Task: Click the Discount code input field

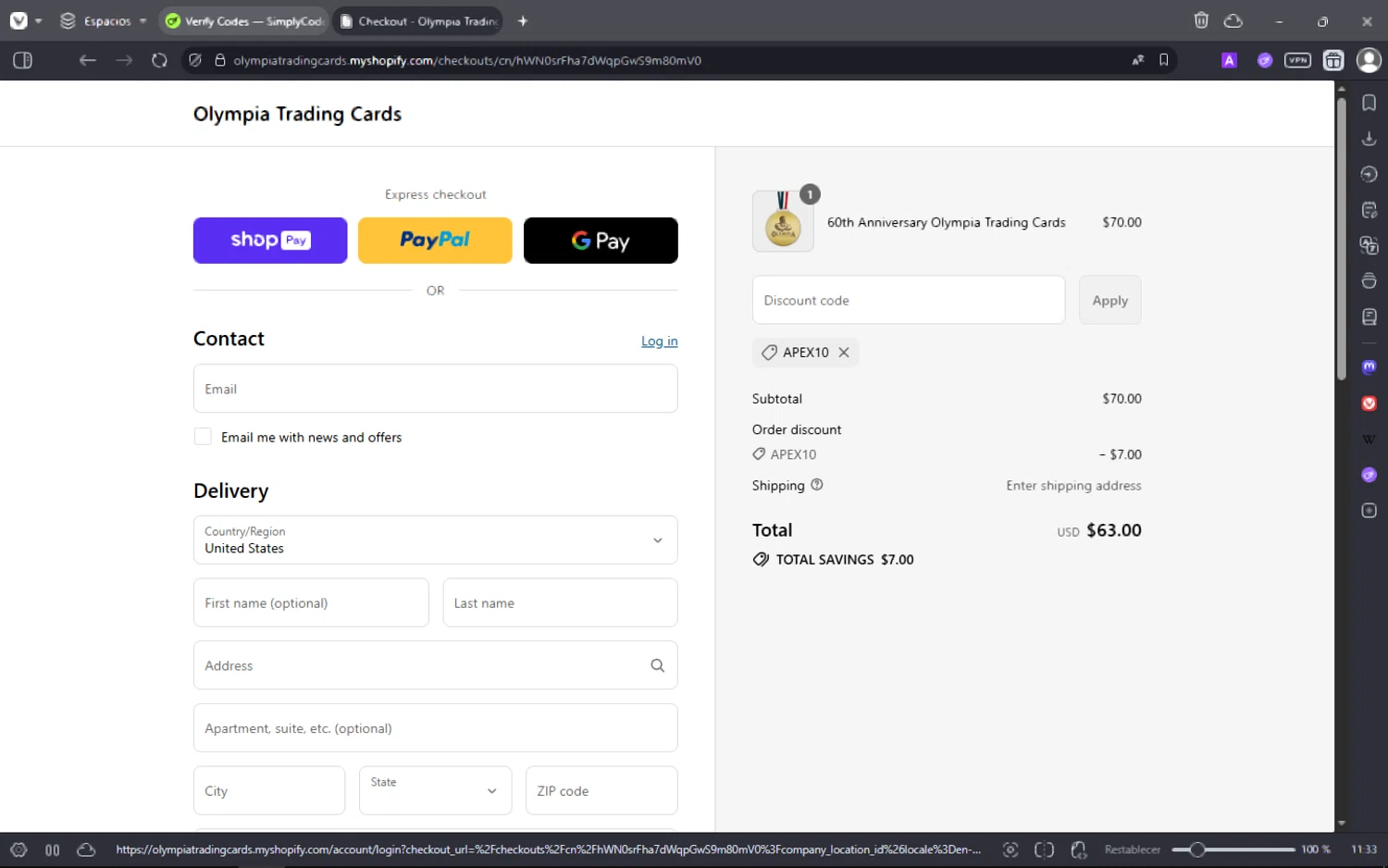Action: click(909, 300)
